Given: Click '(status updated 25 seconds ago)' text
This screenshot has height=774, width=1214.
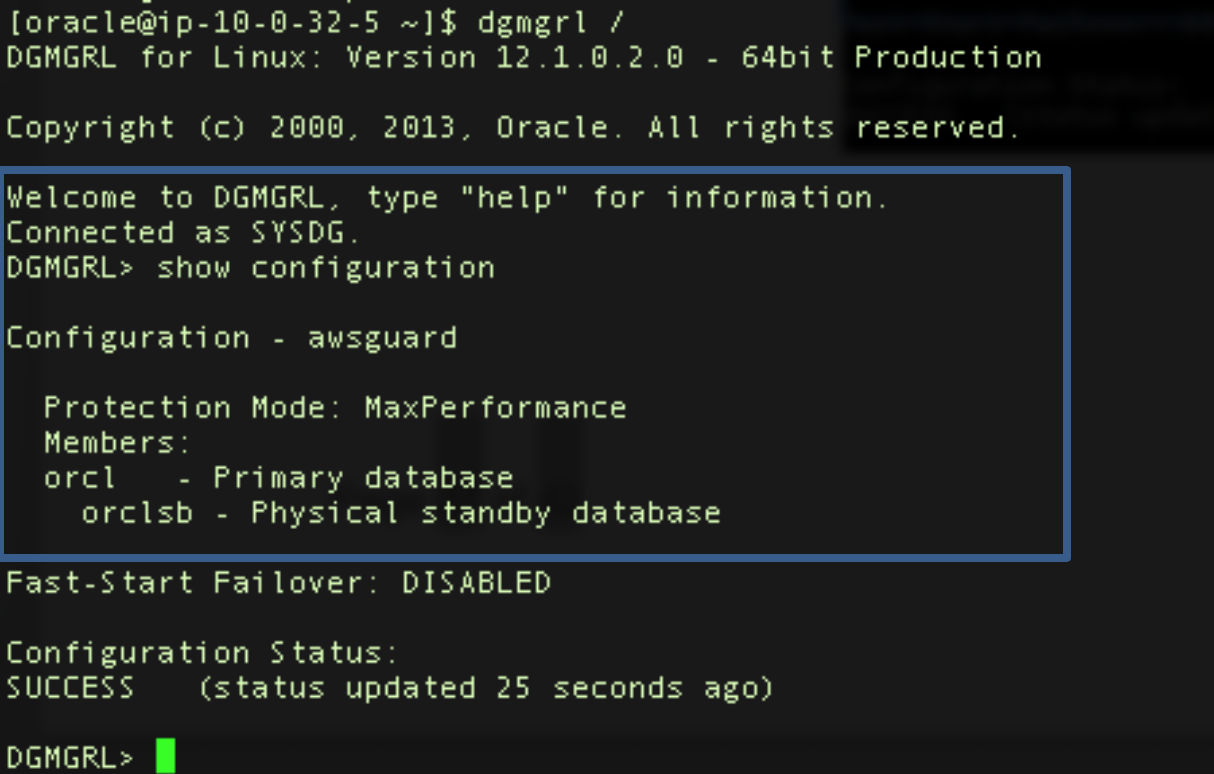Looking at the screenshot, I should pos(485,688).
